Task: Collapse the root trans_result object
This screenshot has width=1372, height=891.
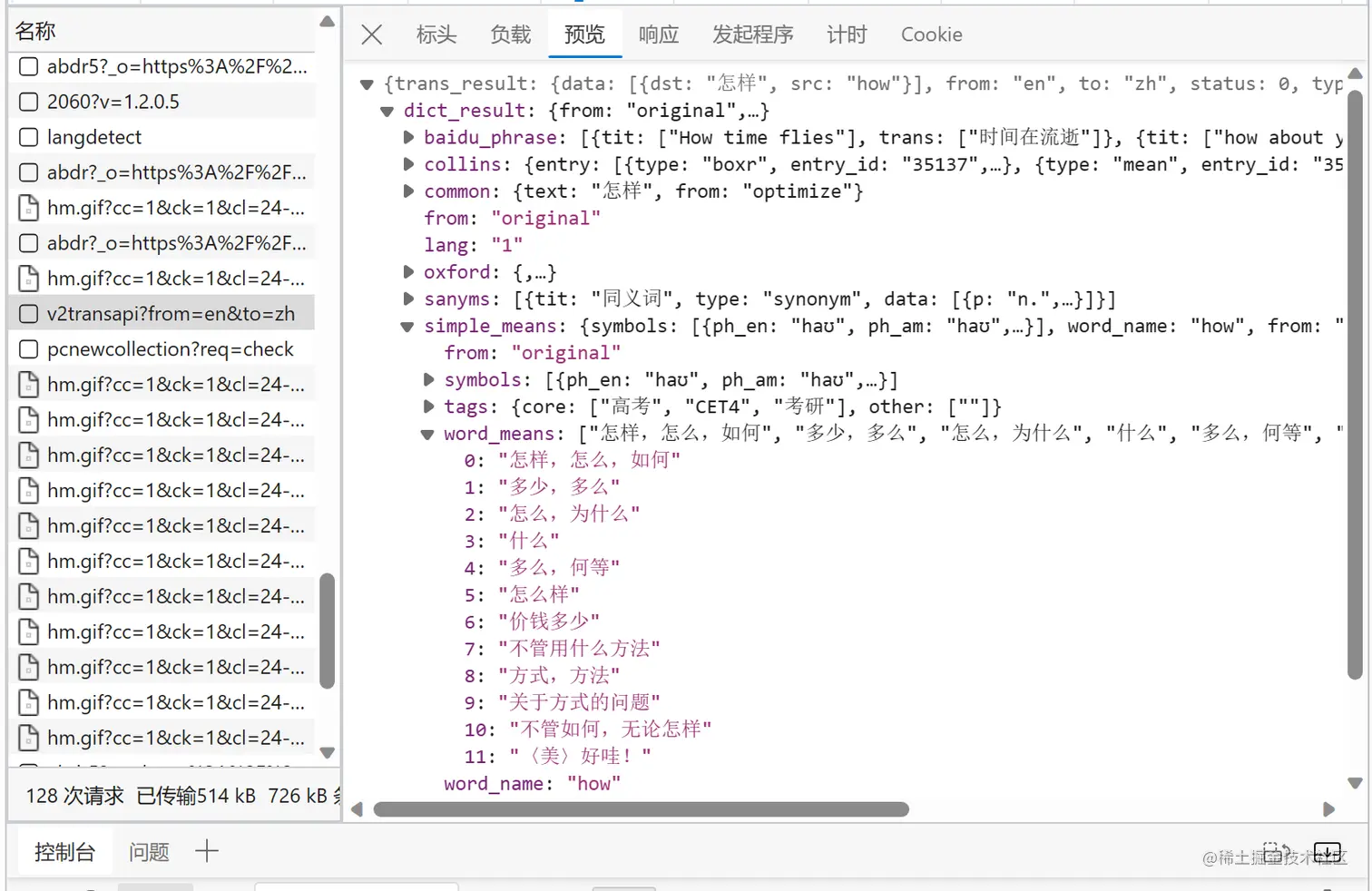Action: (367, 84)
